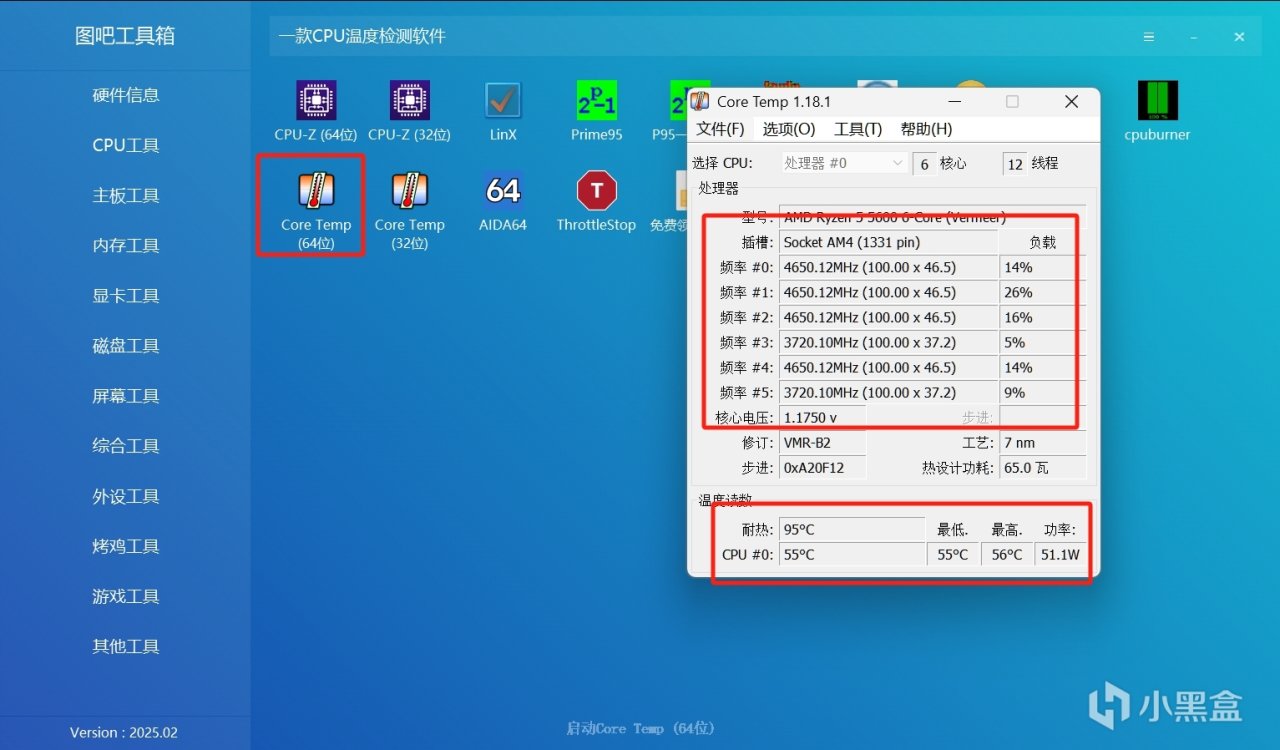Click the 65.0 瓦 thermal design power value
1280x750 pixels.
[x=1042, y=467]
